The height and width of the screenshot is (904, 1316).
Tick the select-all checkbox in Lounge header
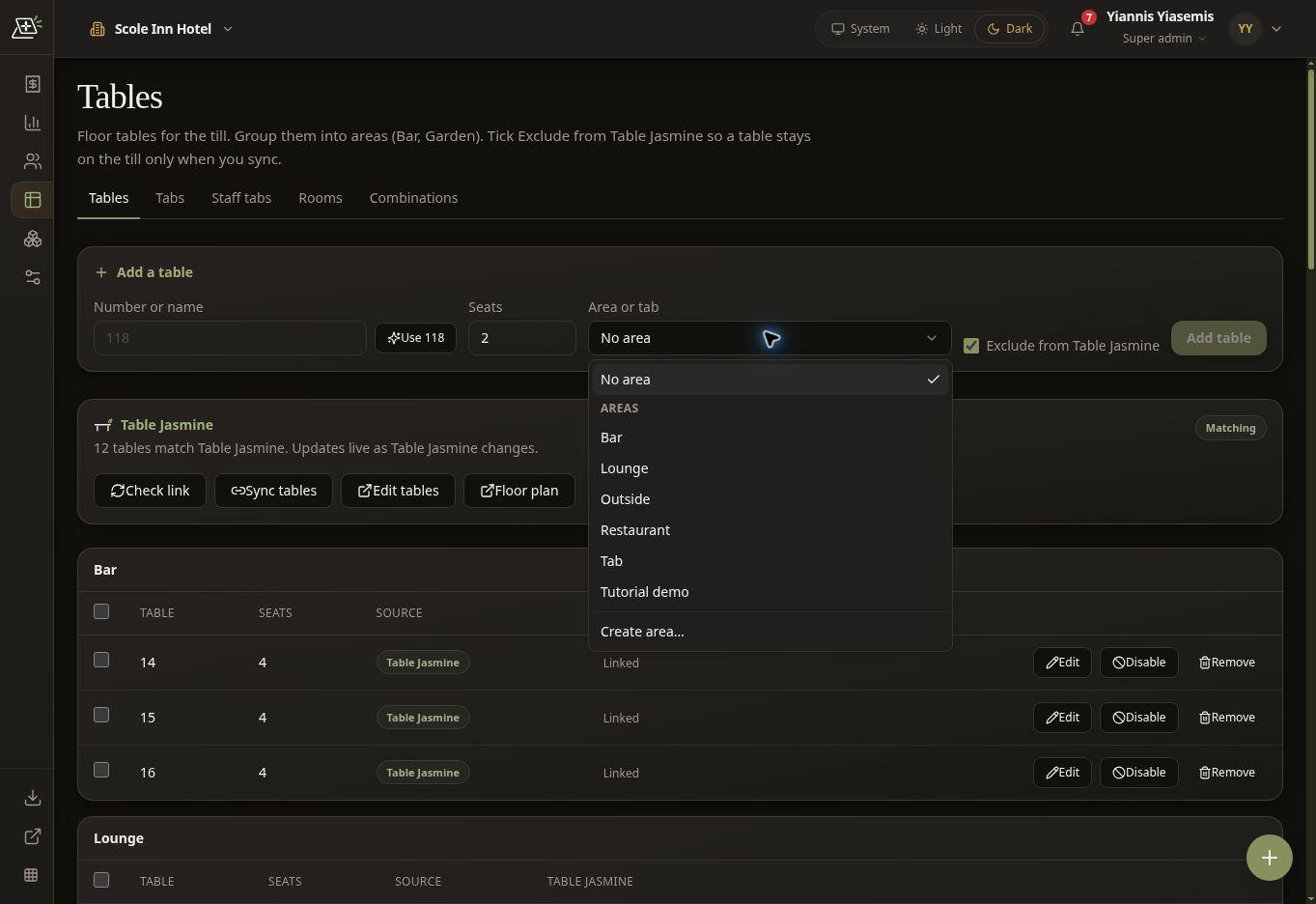101,880
